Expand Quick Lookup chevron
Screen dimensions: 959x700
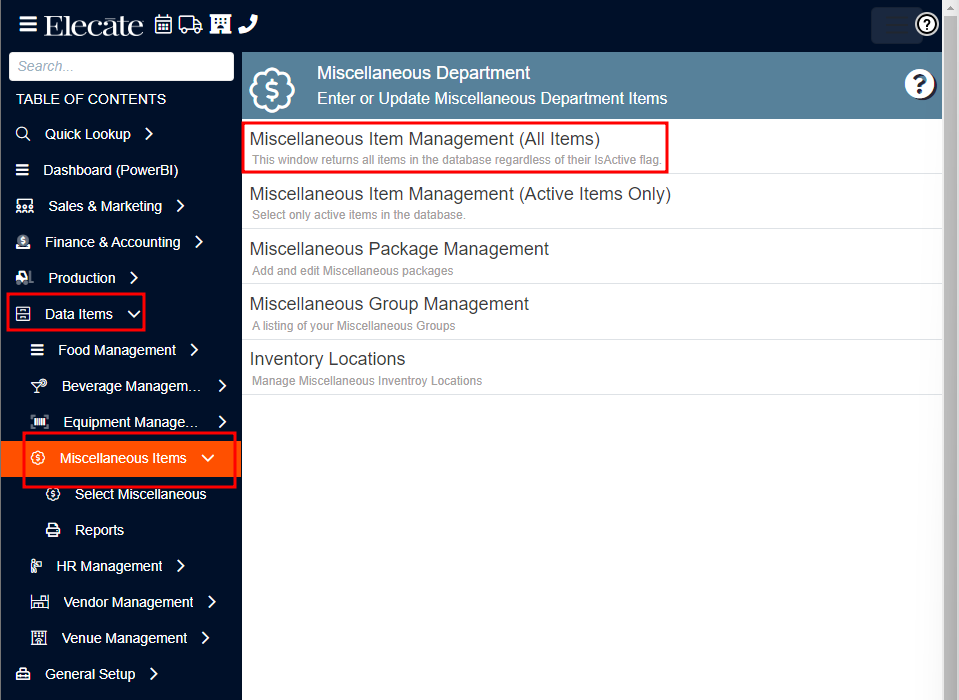click(x=149, y=134)
